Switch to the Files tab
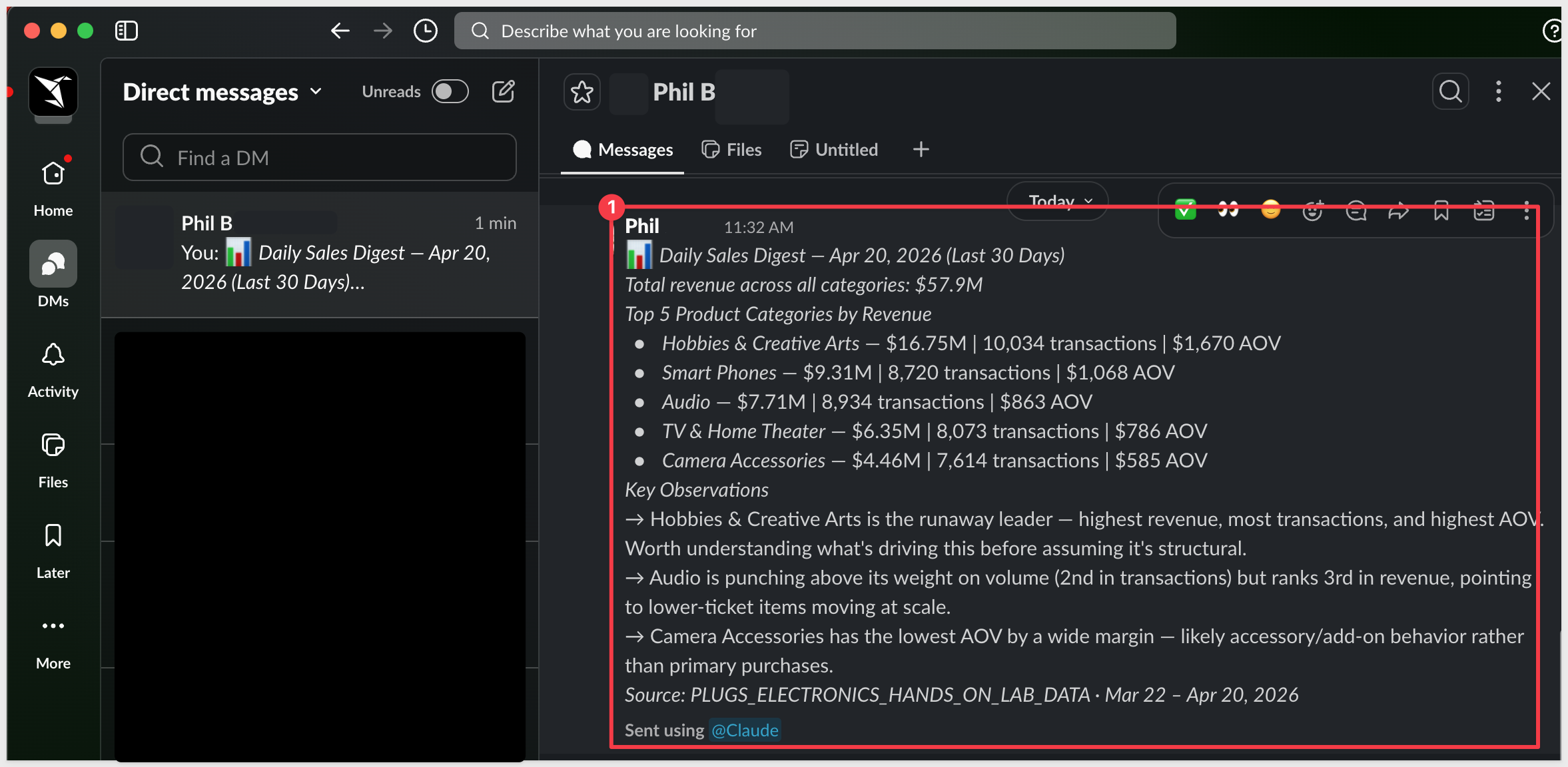1568x767 pixels. pyautogui.click(x=731, y=150)
